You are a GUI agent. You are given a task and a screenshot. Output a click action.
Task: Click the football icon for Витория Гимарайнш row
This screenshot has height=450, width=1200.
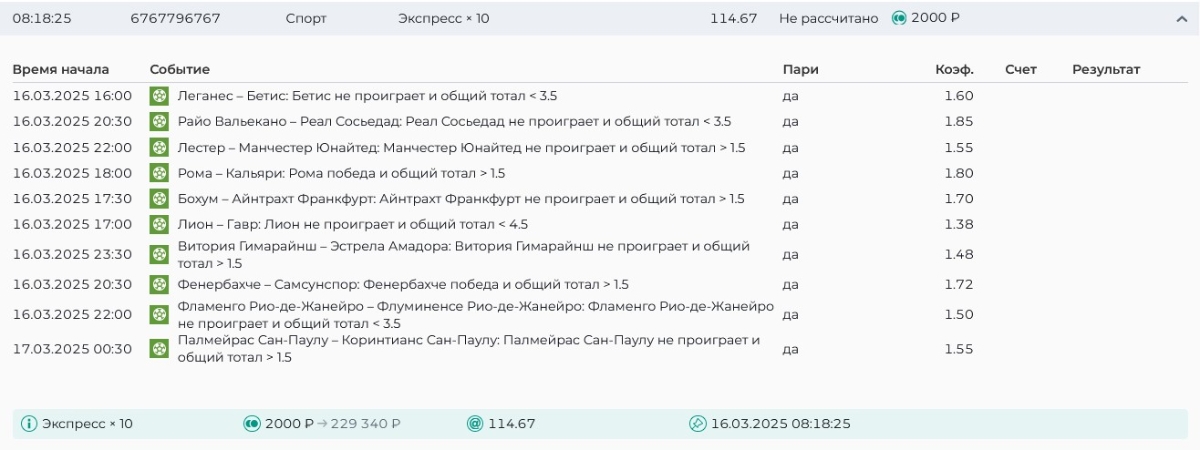[158, 255]
